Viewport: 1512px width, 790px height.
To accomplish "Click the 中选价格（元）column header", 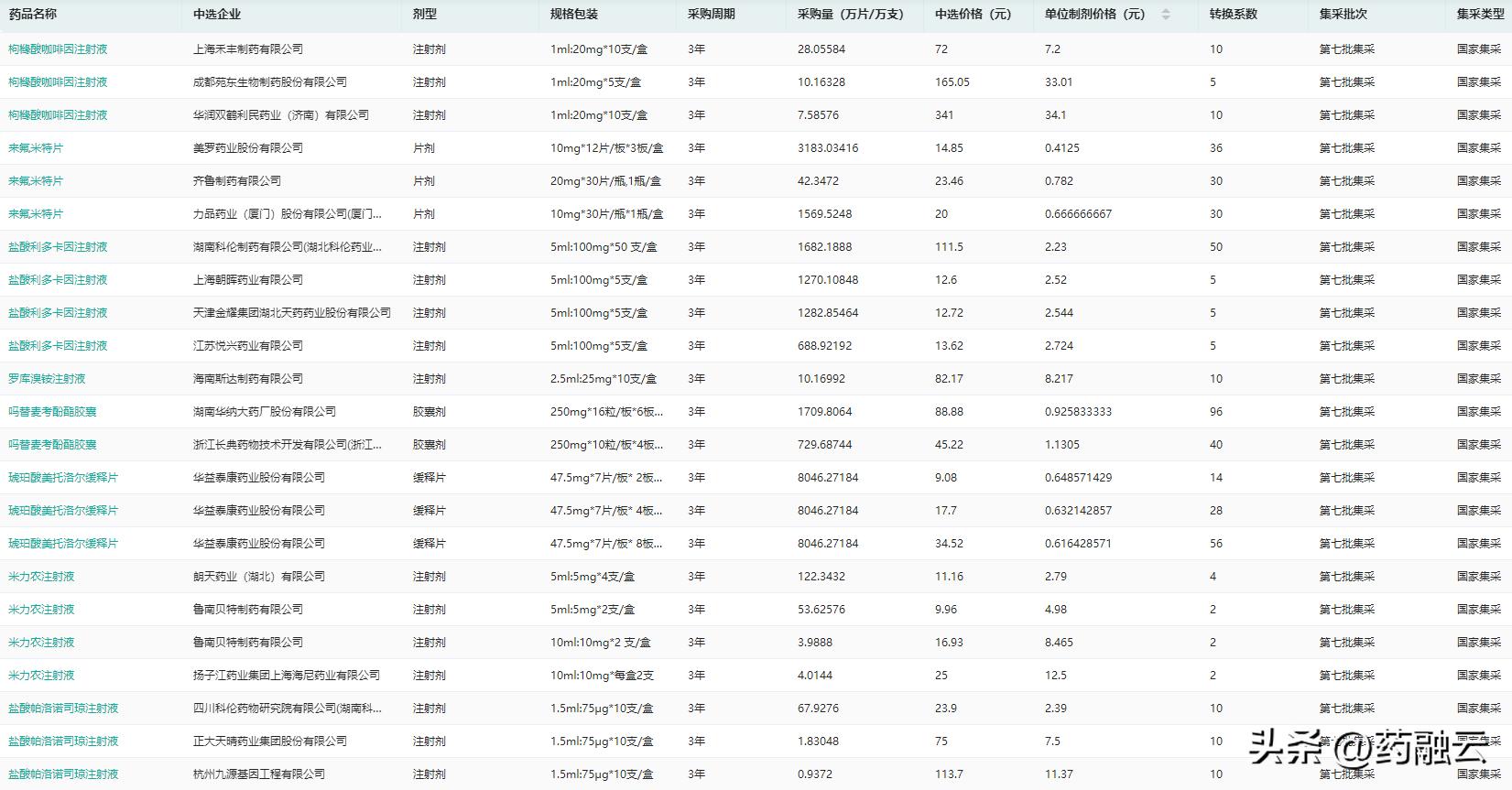I will (x=974, y=15).
